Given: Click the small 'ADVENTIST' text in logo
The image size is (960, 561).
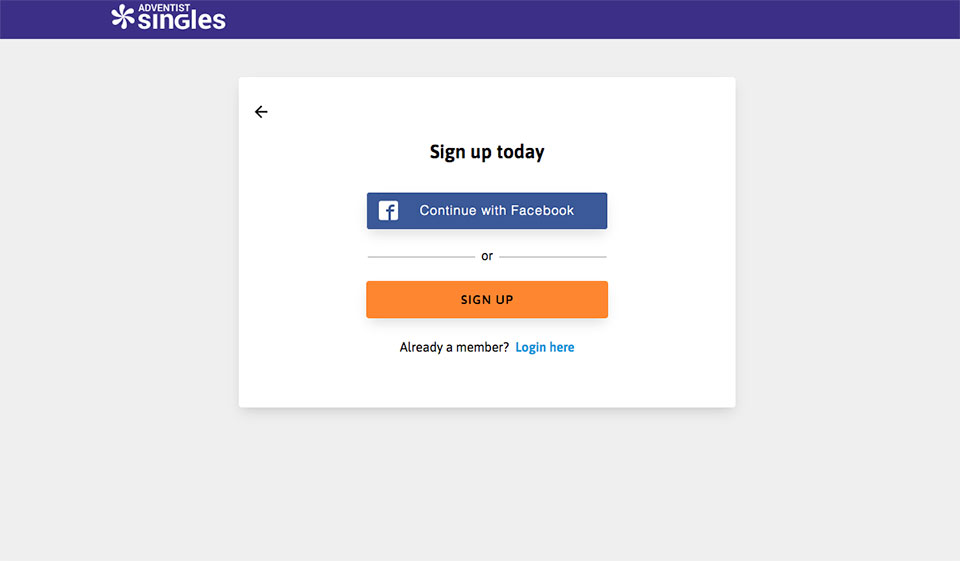Looking at the screenshot, I should tap(164, 7).
